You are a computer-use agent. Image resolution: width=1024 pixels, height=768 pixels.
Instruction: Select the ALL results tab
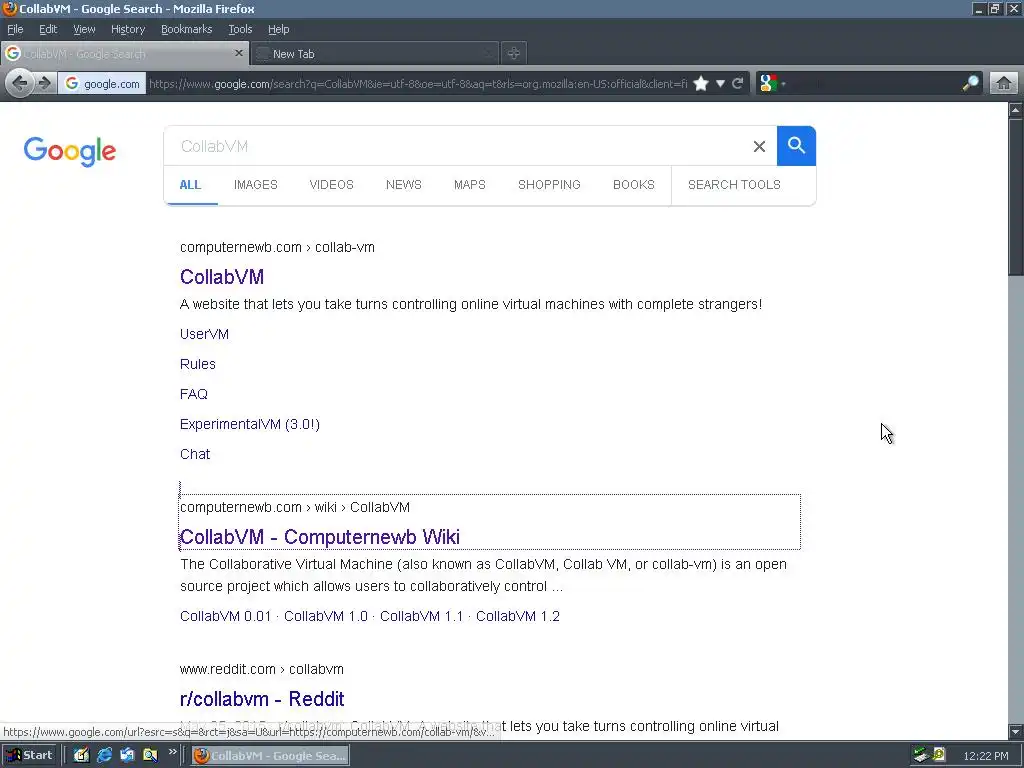point(190,185)
